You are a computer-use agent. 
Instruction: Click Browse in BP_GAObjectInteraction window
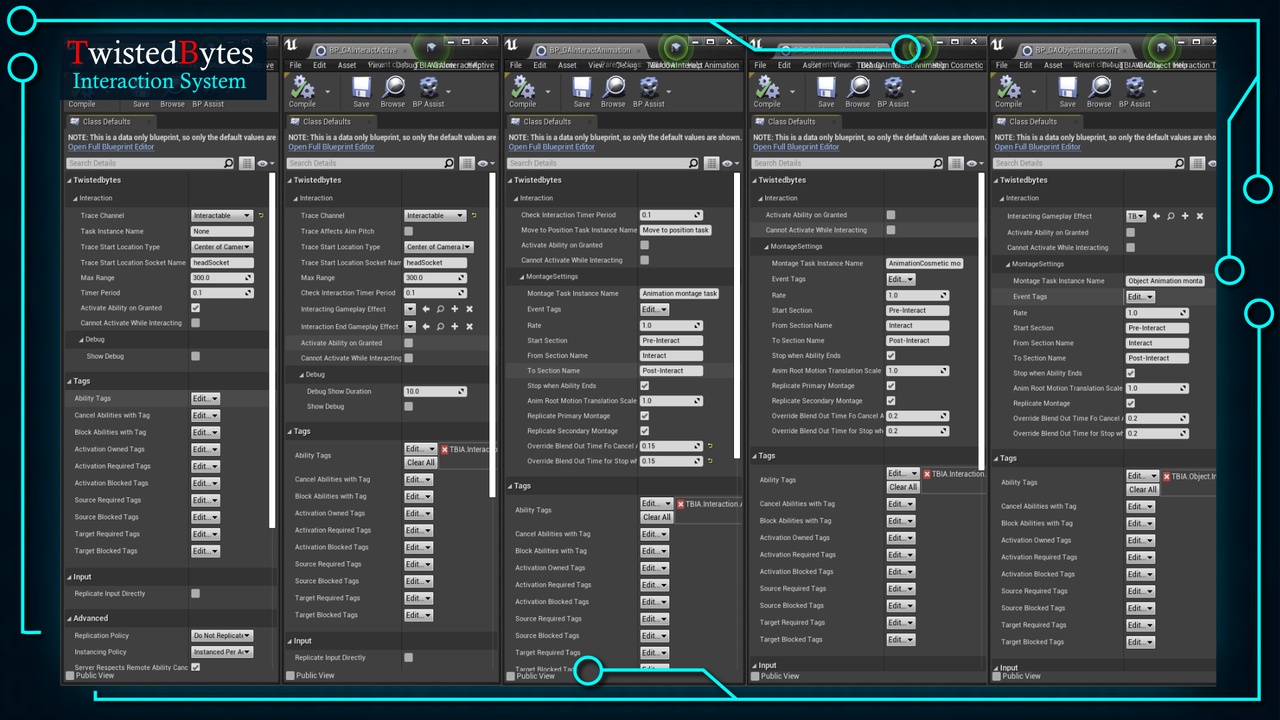click(1099, 91)
